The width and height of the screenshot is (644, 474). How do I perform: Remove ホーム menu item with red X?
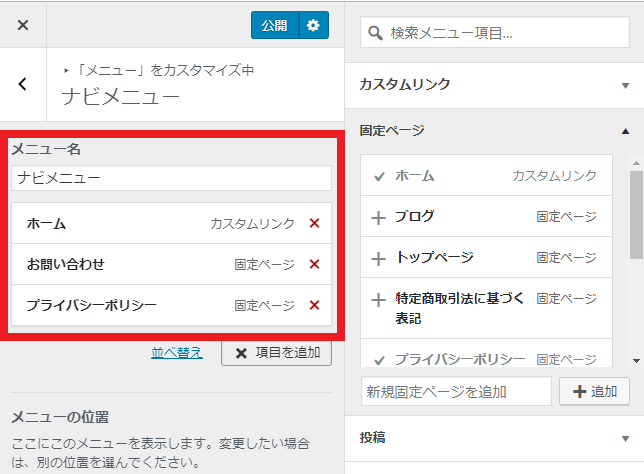tap(314, 224)
